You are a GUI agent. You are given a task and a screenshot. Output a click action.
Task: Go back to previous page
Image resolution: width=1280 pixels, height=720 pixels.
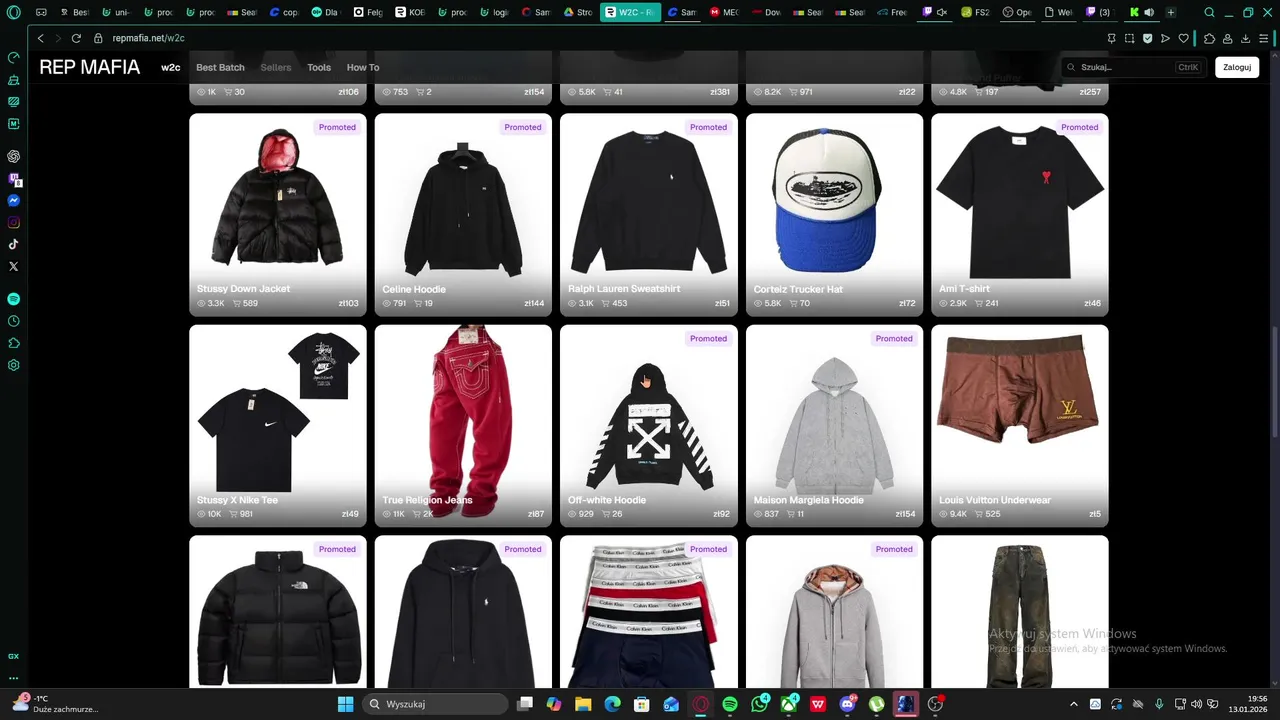pyautogui.click(x=40, y=38)
